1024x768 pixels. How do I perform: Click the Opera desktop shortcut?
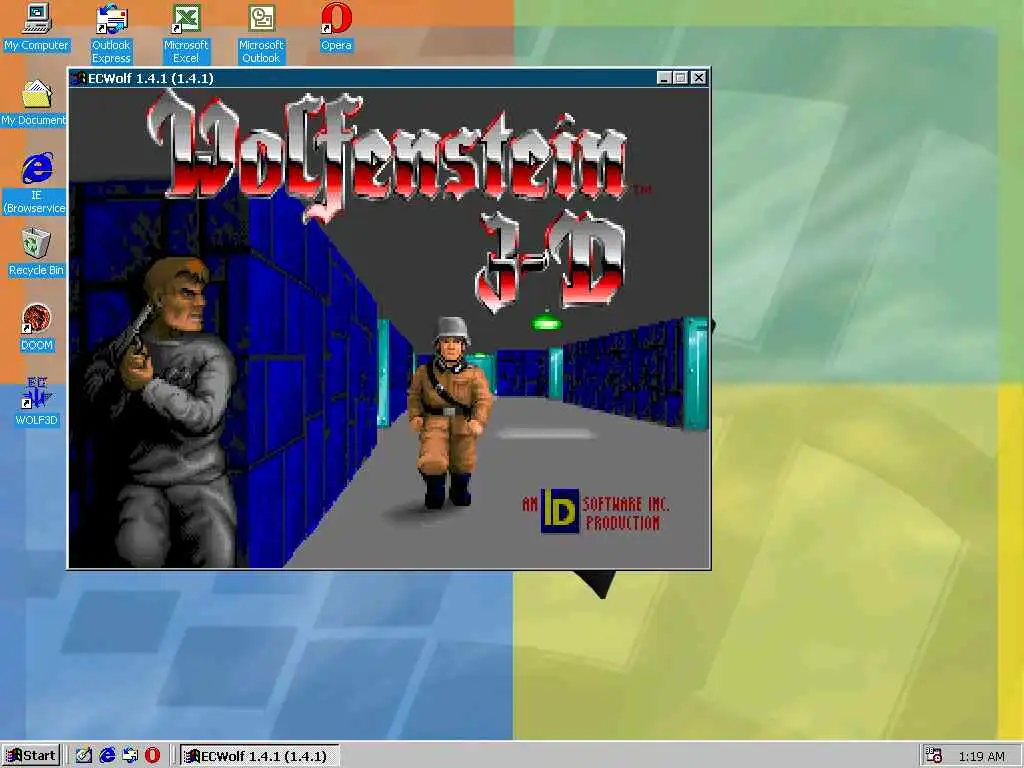tap(336, 27)
